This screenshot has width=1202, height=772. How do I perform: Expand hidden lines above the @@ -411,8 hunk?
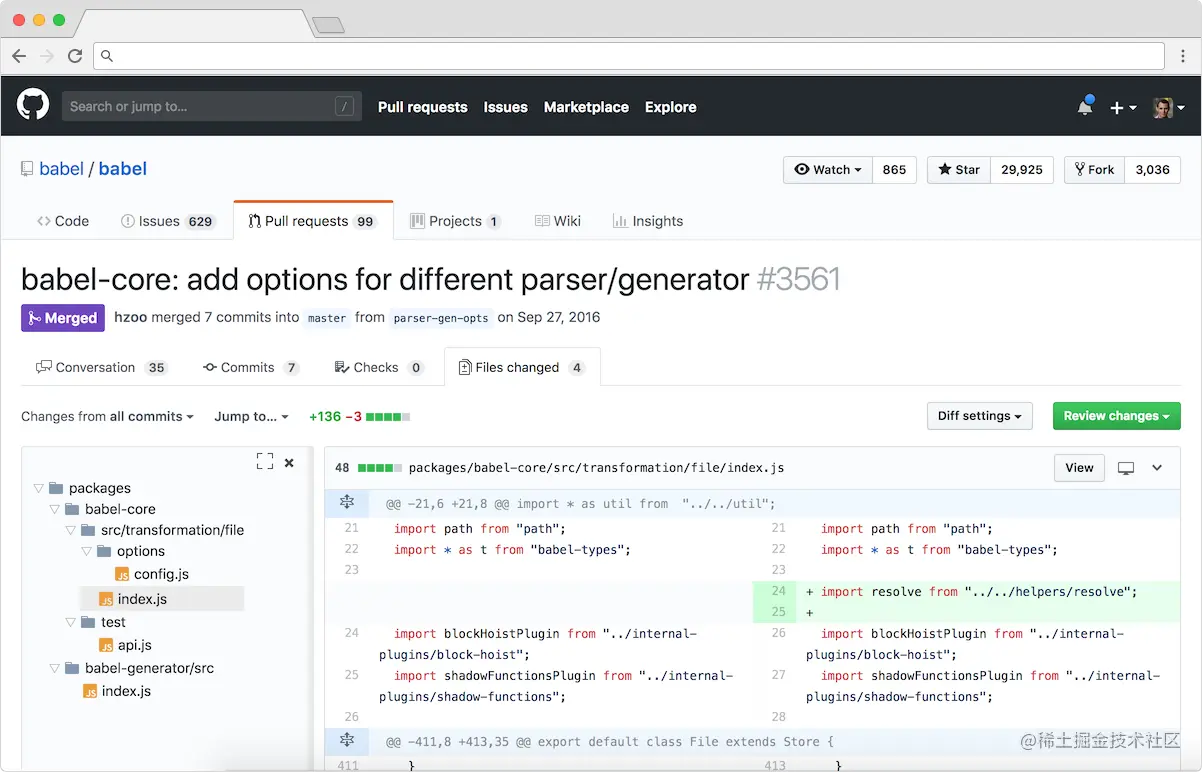(x=347, y=741)
